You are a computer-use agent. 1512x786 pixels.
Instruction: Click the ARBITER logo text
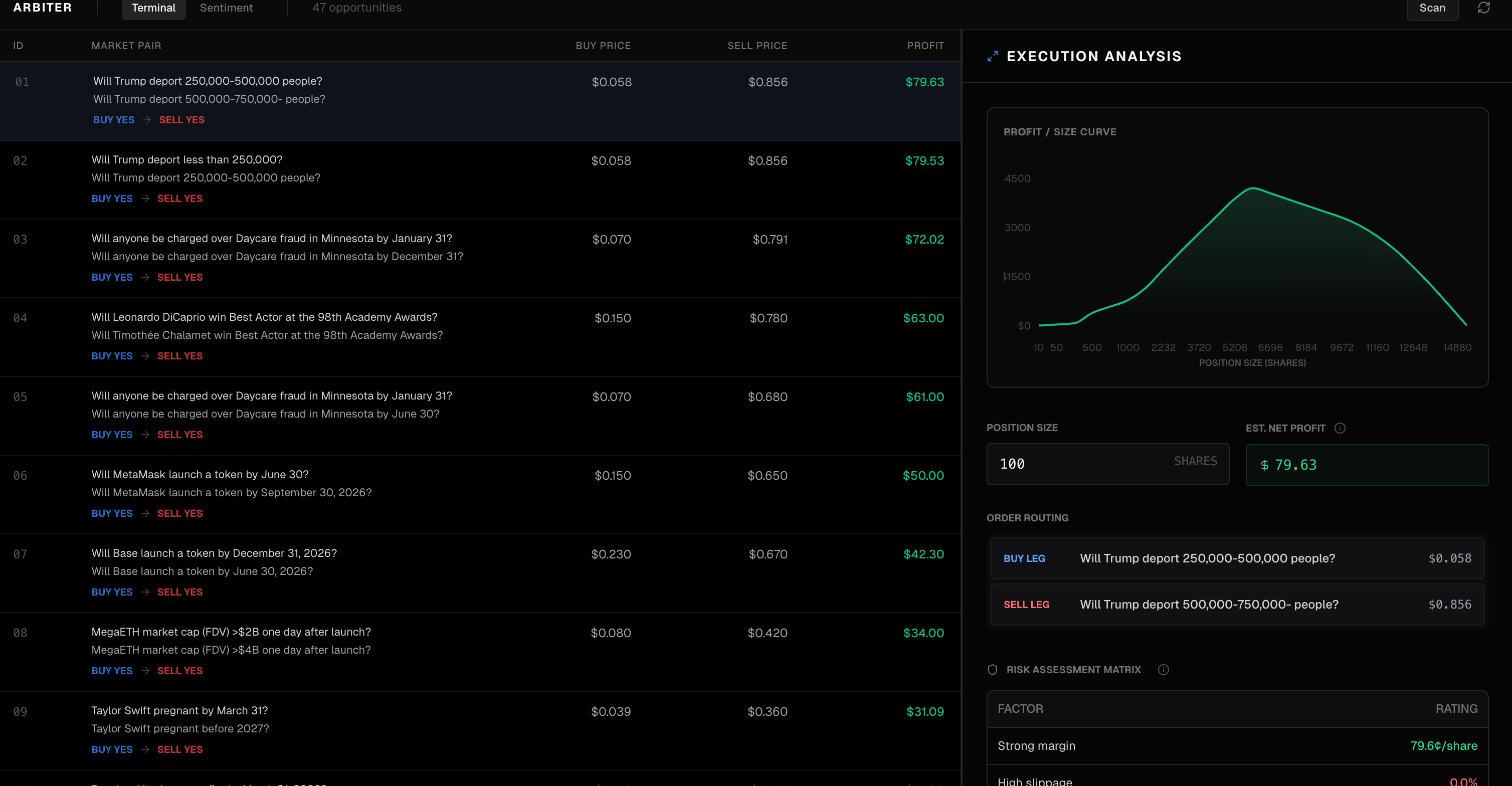[x=42, y=8]
